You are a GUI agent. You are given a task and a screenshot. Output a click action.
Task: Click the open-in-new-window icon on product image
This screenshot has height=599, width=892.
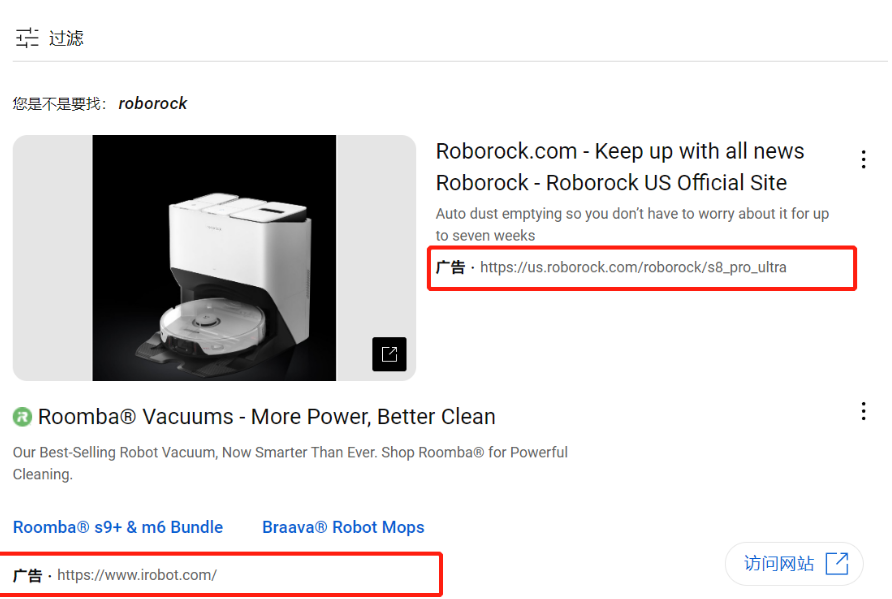click(389, 354)
